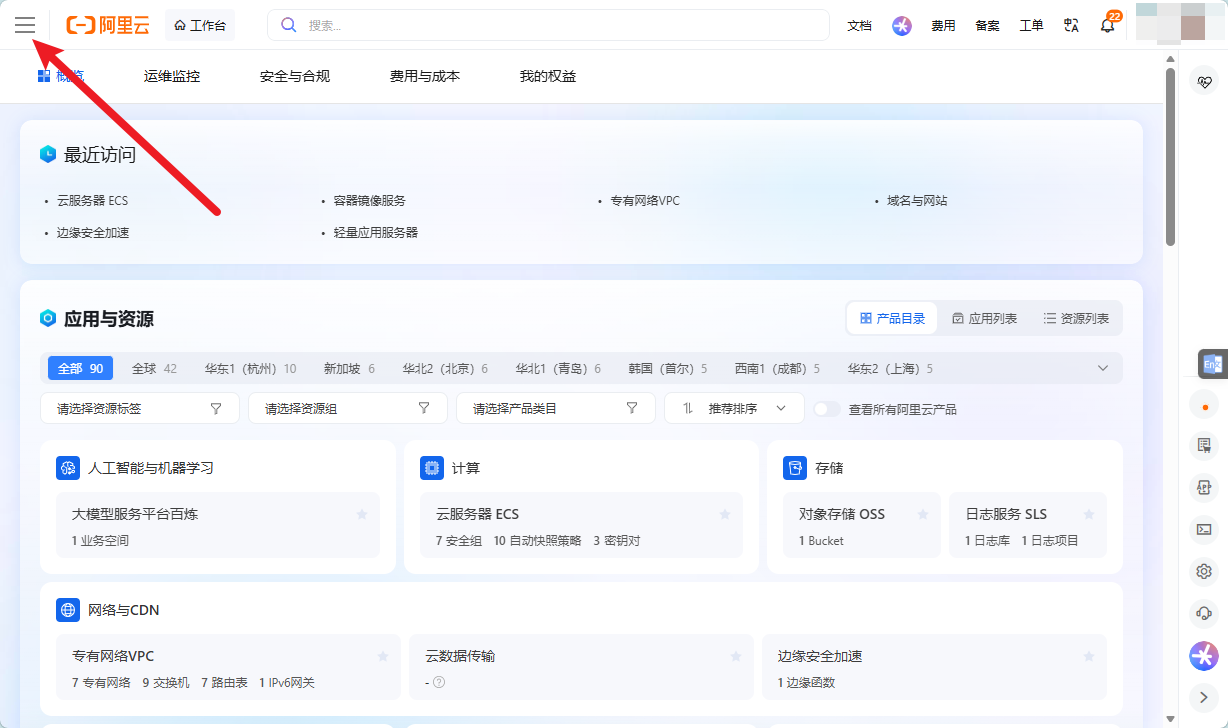Open recent 边缘安全加速 link
The image size is (1228, 728).
coord(93,233)
